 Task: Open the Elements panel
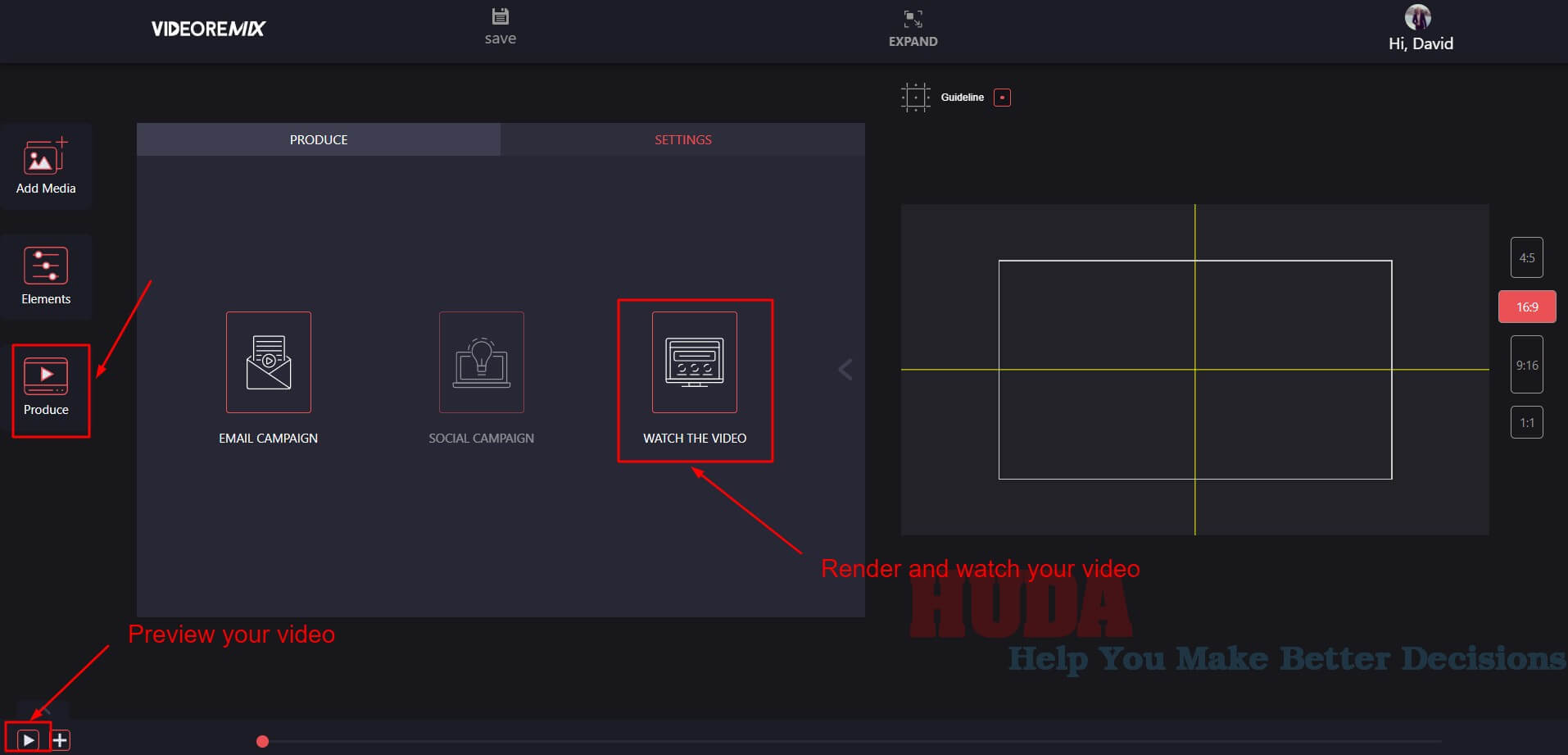46,276
